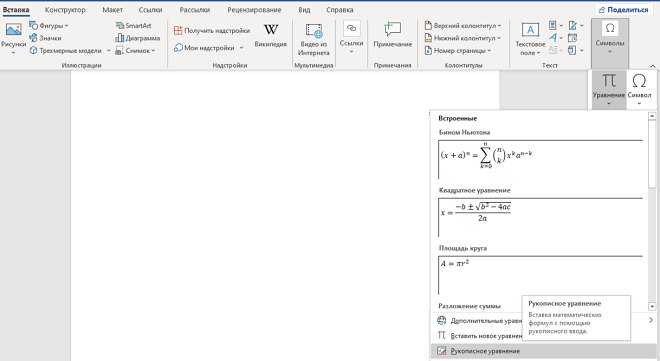Expand the signature line dropdown arrow
Screen dimensions: 660x361
[x=582, y=26]
